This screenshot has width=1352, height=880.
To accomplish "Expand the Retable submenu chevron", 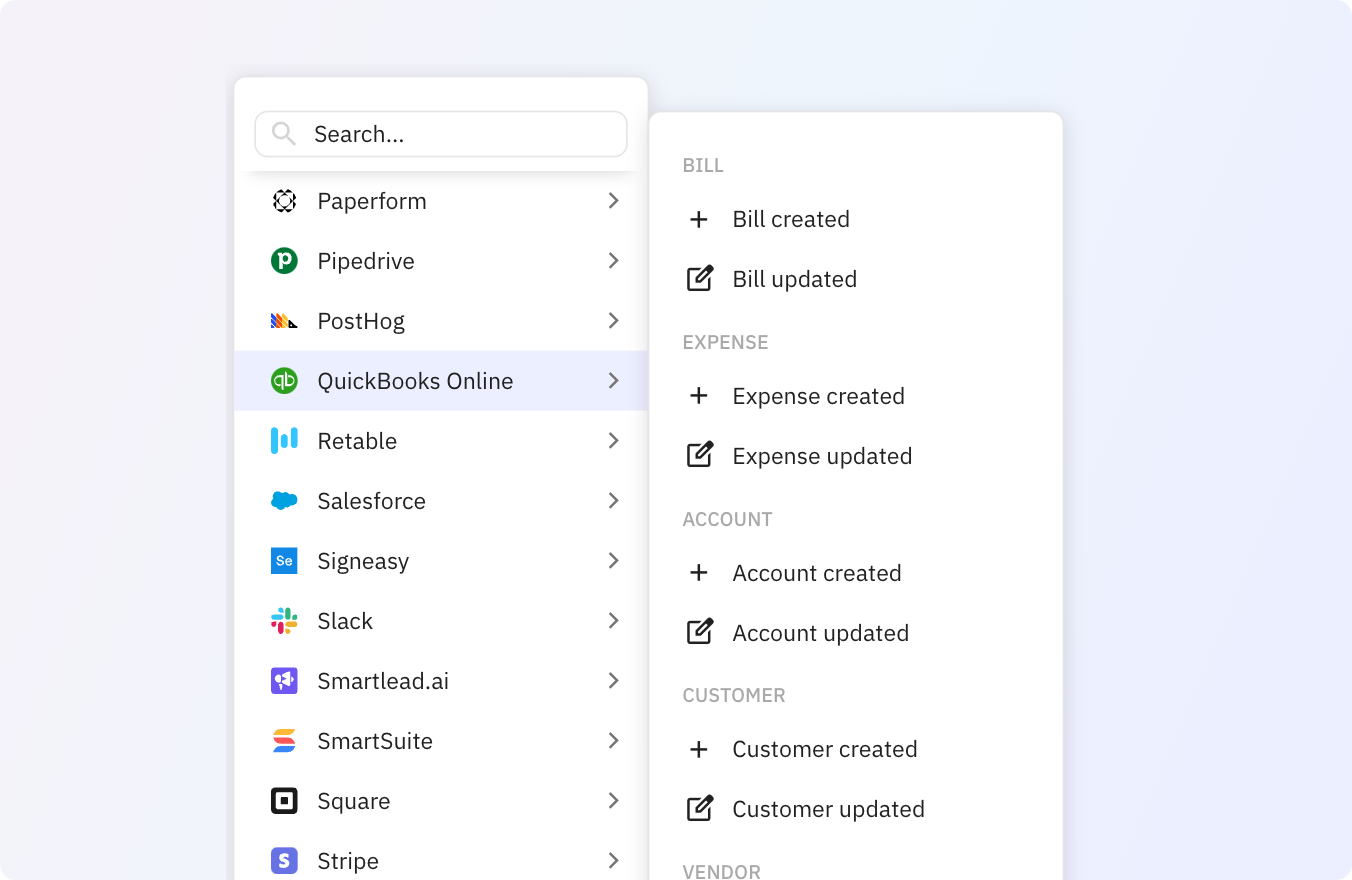I will [x=614, y=441].
